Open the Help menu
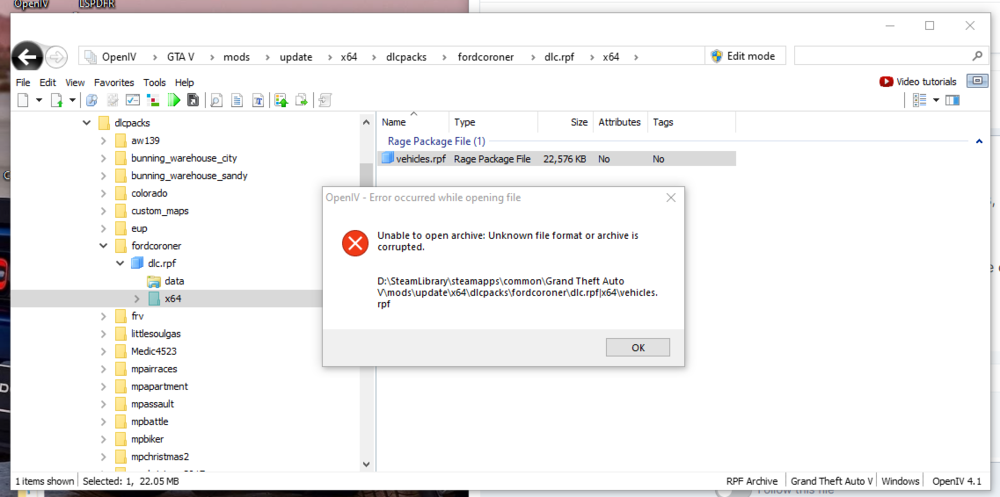Viewport: 1000px width, 497px height. [x=184, y=82]
